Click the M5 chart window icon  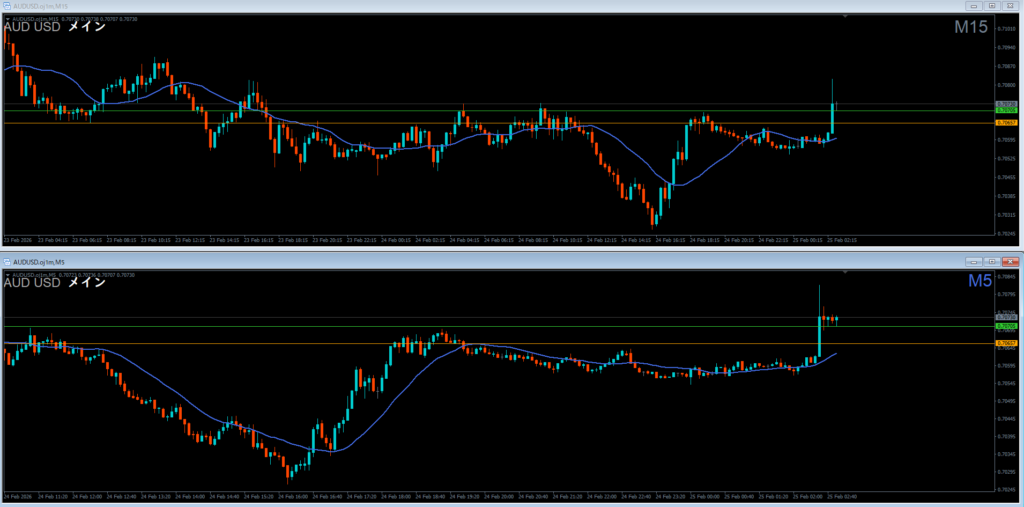pos(8,261)
